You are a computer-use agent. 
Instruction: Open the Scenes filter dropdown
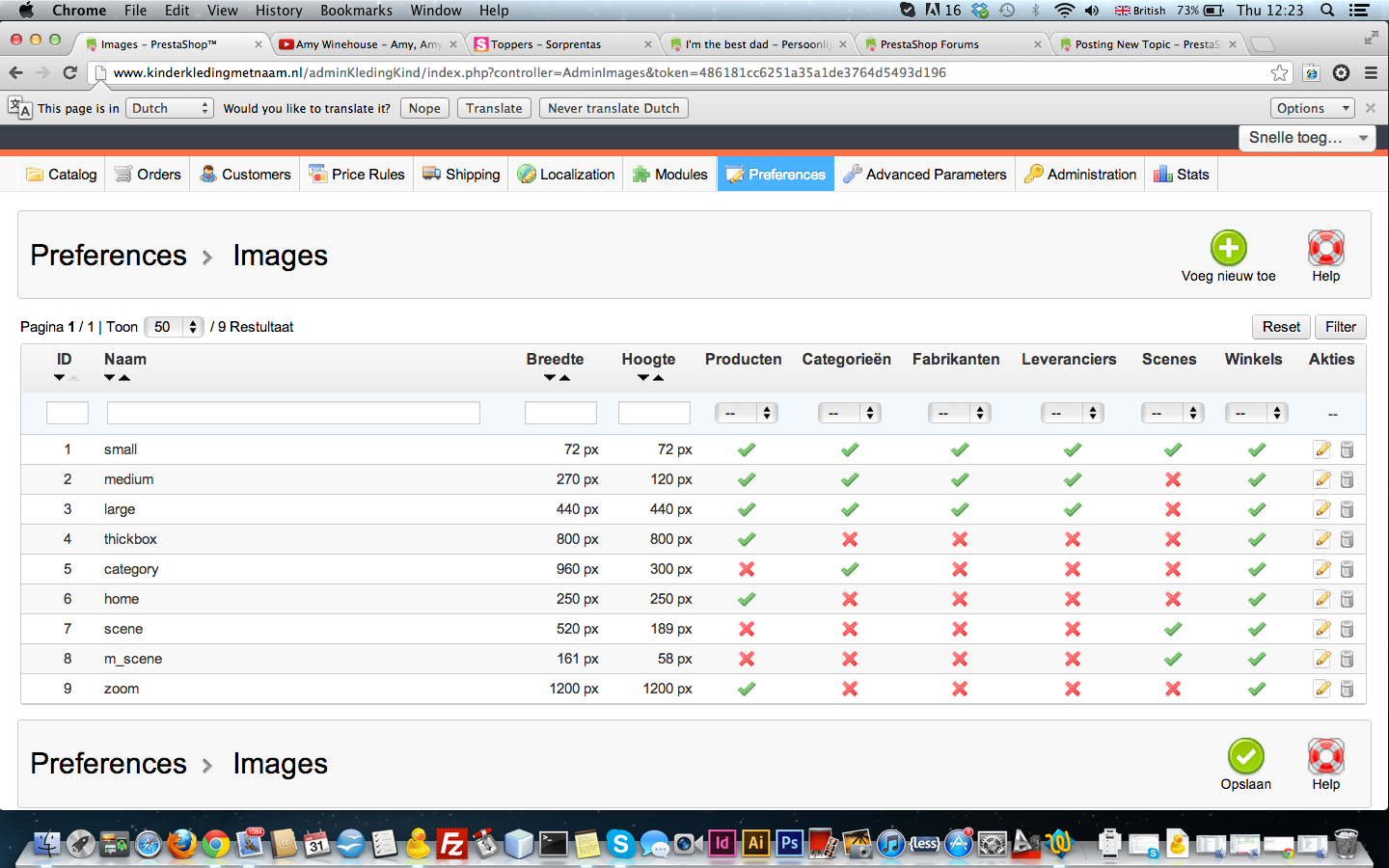[x=1173, y=413]
